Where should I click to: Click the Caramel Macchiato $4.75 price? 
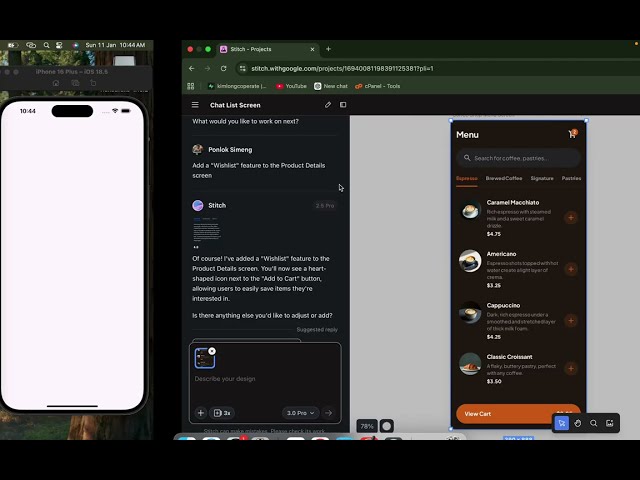pyautogui.click(x=494, y=234)
